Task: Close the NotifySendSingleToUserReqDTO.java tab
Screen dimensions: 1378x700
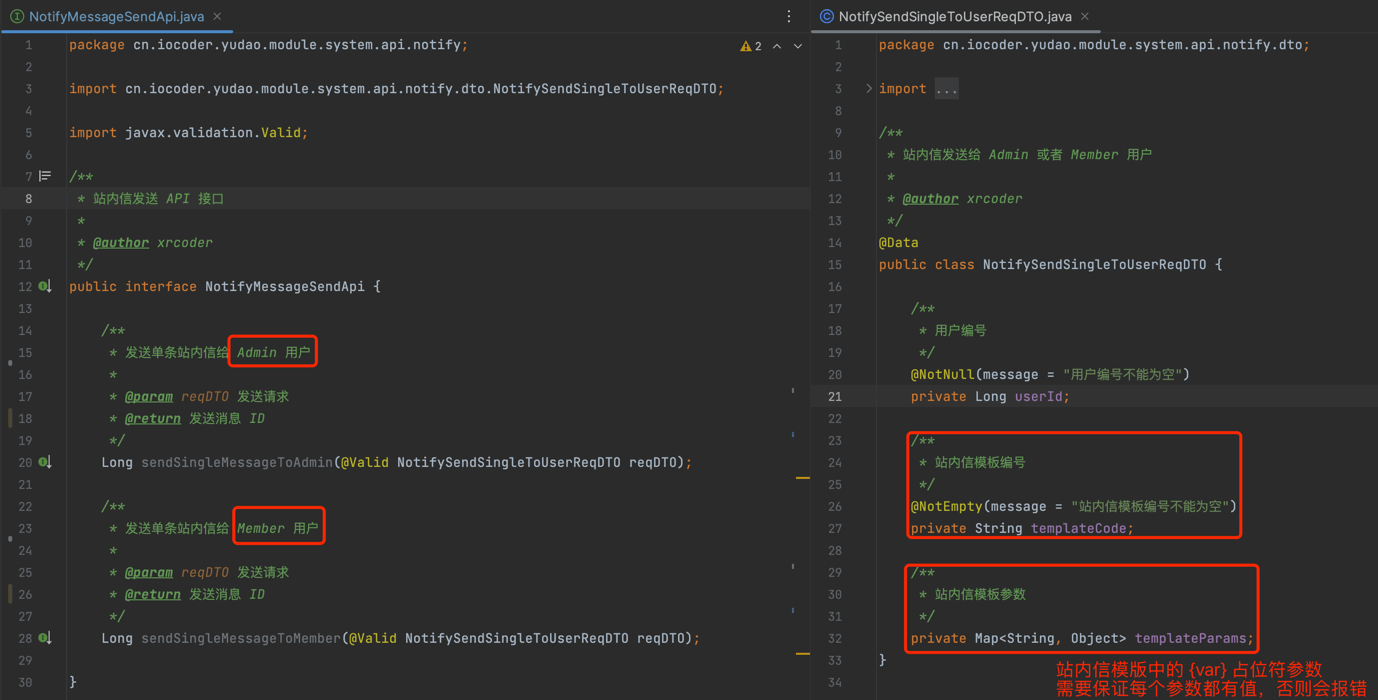Action: coord(1085,17)
